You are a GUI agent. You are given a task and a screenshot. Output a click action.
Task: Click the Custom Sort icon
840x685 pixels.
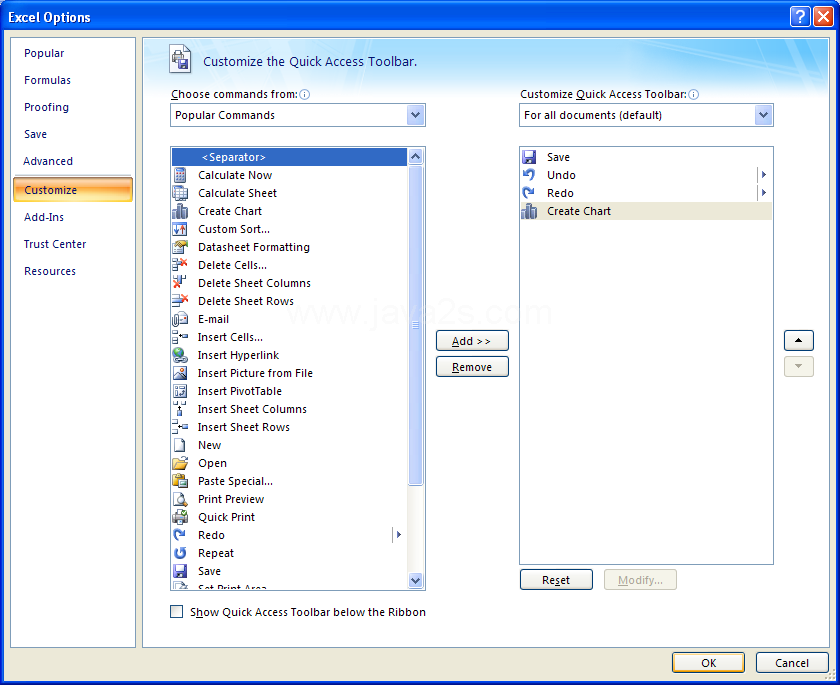180,229
